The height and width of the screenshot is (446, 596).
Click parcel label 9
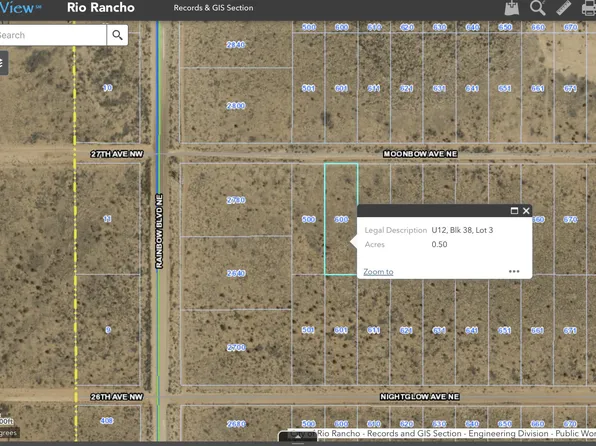click(x=108, y=330)
